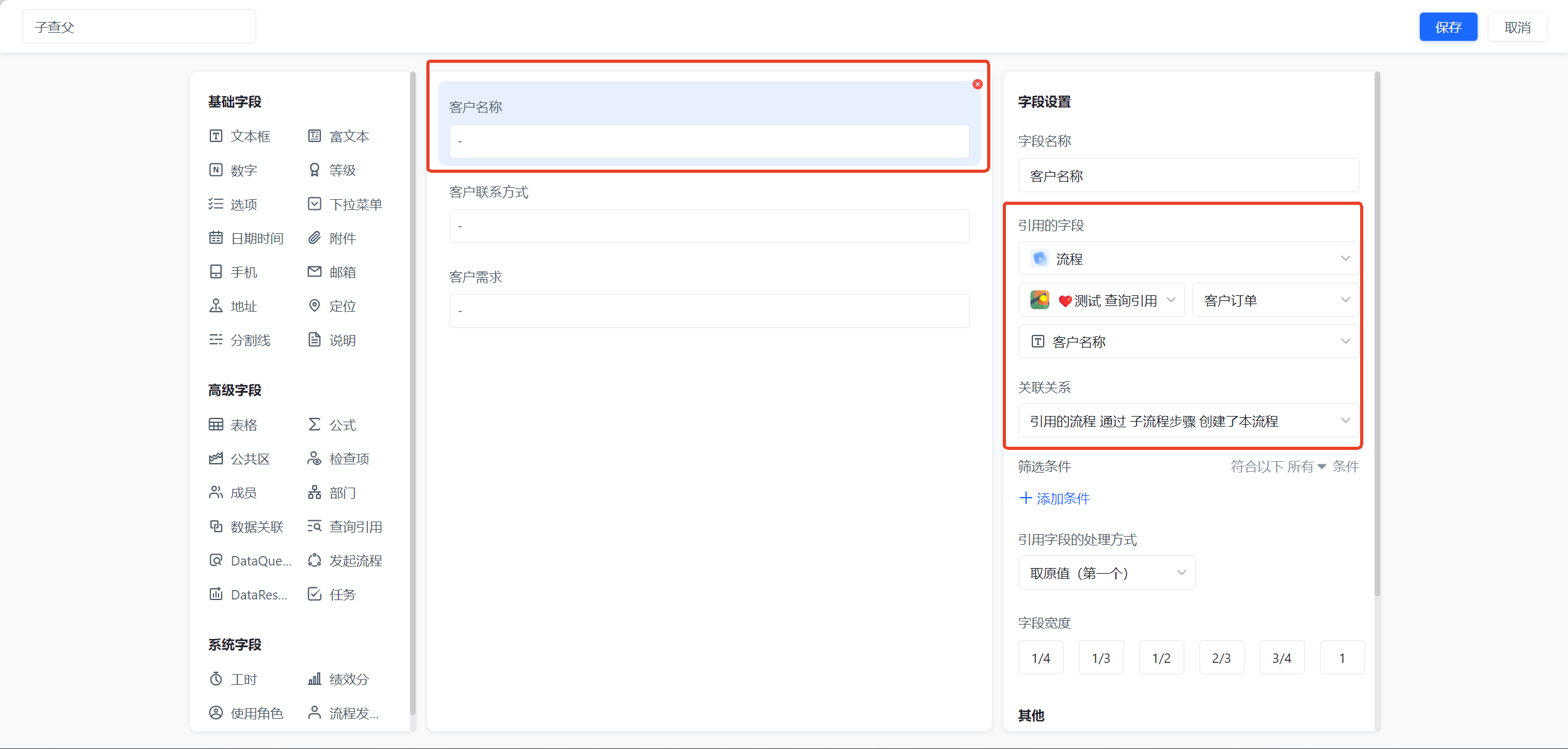Select the DataQue... field icon
The image size is (1568, 749).
216,560
